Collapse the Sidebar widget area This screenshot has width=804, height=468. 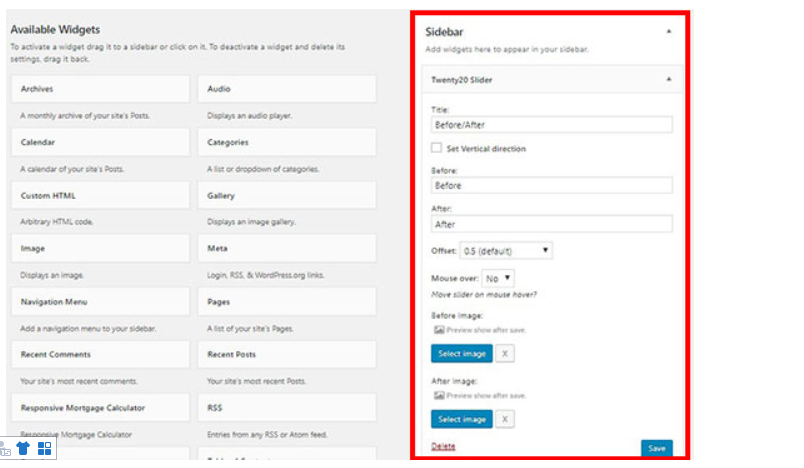pos(668,31)
